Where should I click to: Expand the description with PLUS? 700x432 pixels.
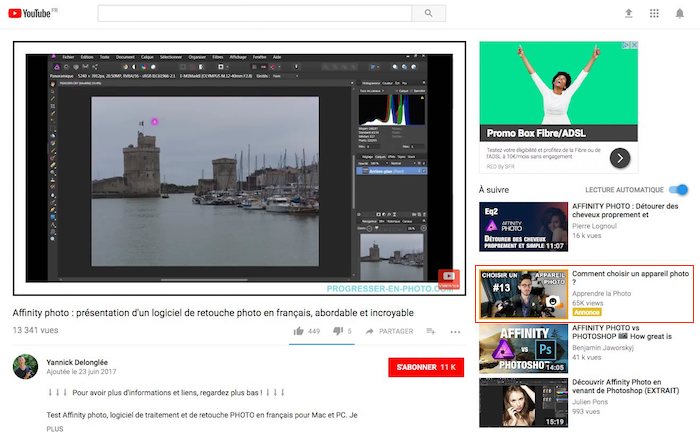55,428
